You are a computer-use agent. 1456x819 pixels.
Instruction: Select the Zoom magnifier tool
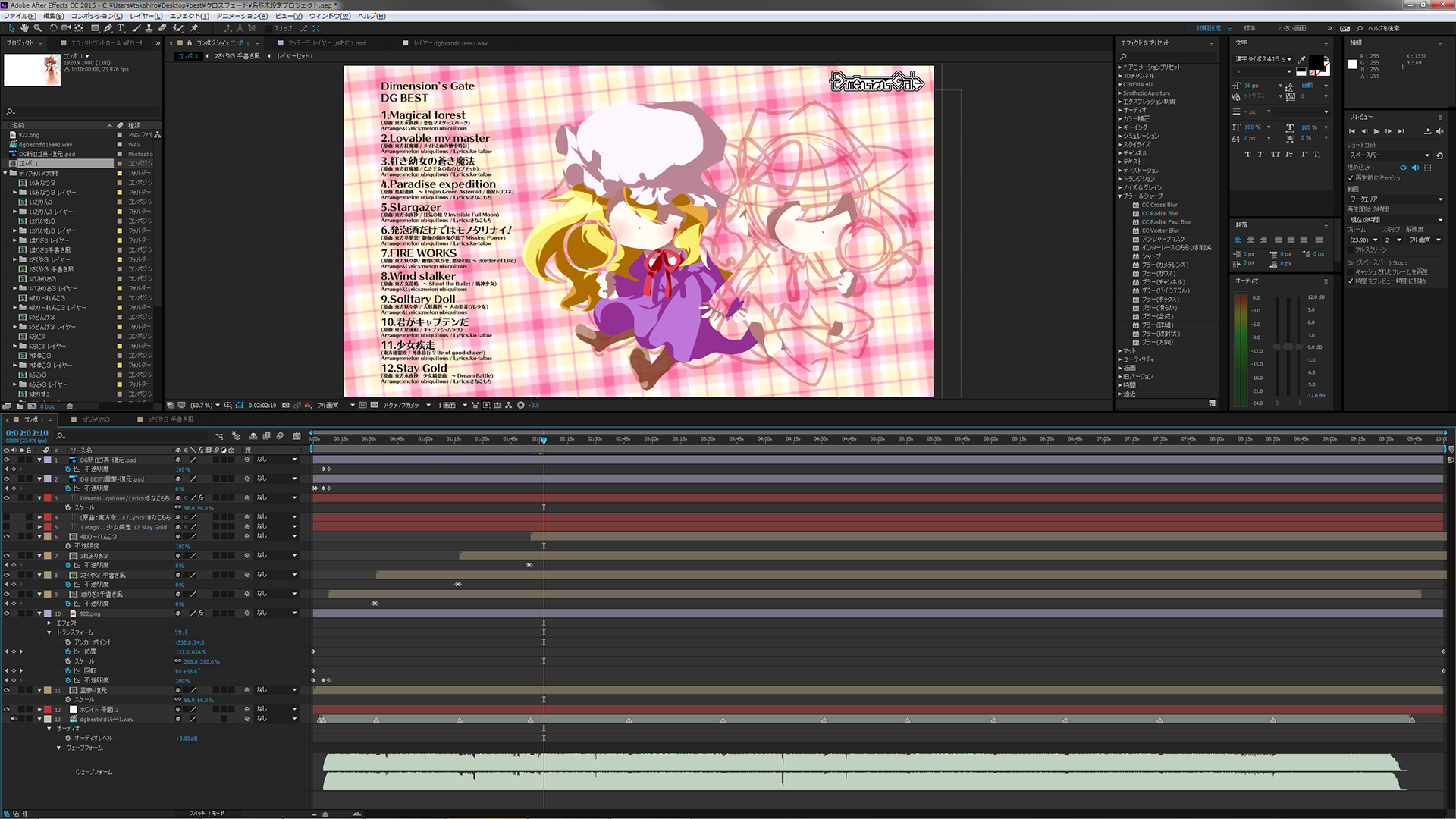[x=37, y=28]
